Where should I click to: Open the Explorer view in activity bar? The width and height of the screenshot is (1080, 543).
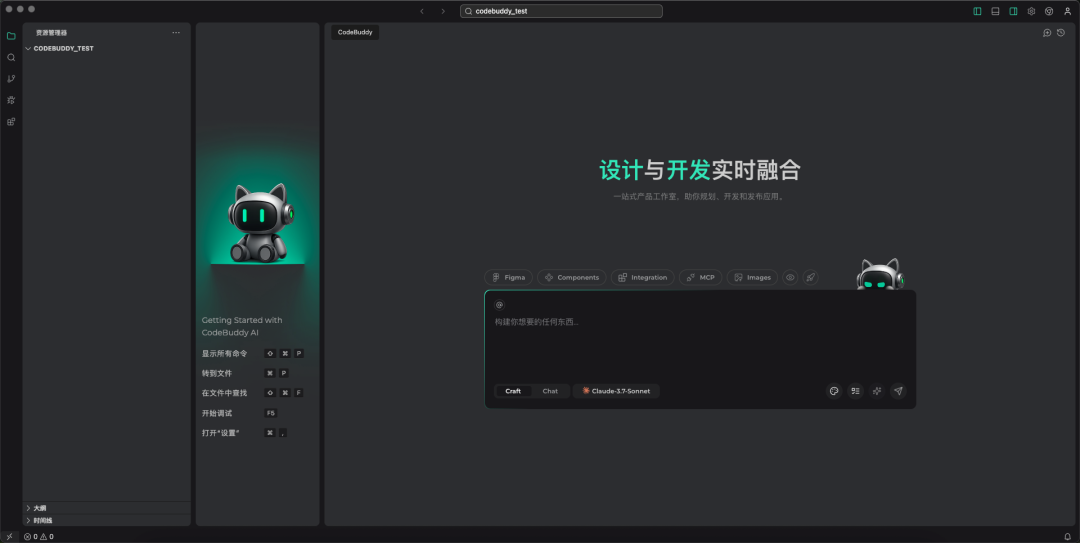coord(11,36)
